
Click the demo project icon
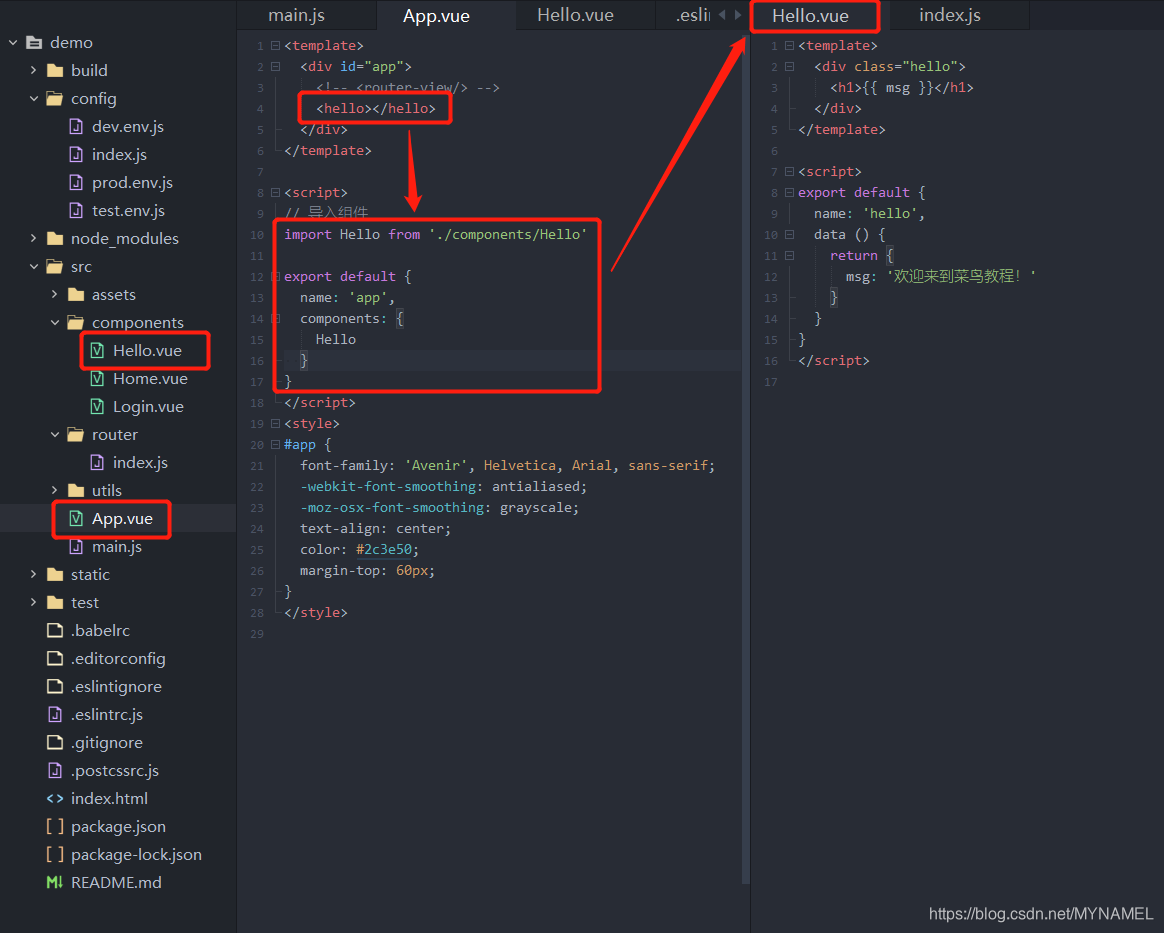[x=34, y=42]
